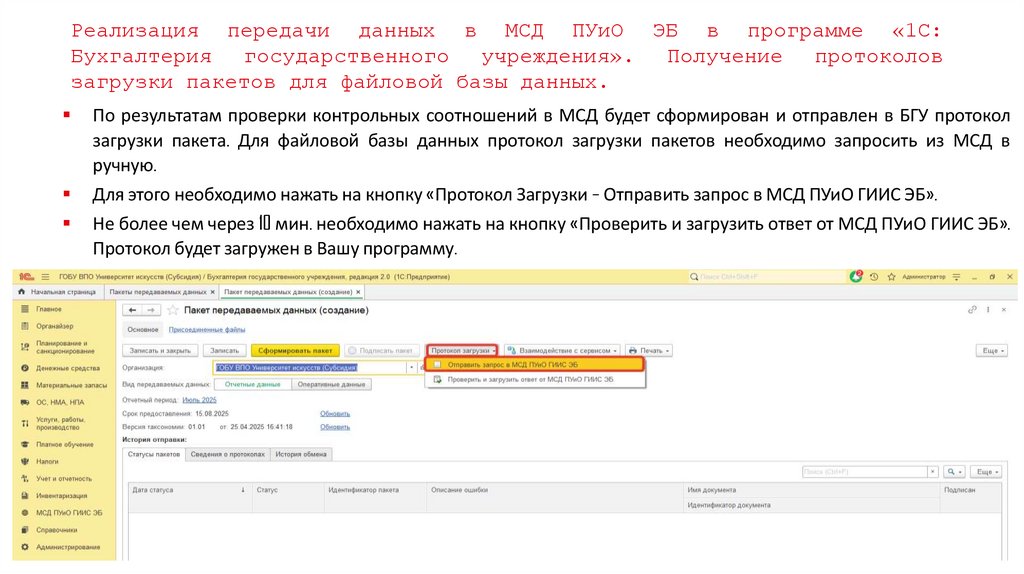This screenshot has width=1024, height=574.
Task: Get link to form chain icon
Action: tap(972, 310)
